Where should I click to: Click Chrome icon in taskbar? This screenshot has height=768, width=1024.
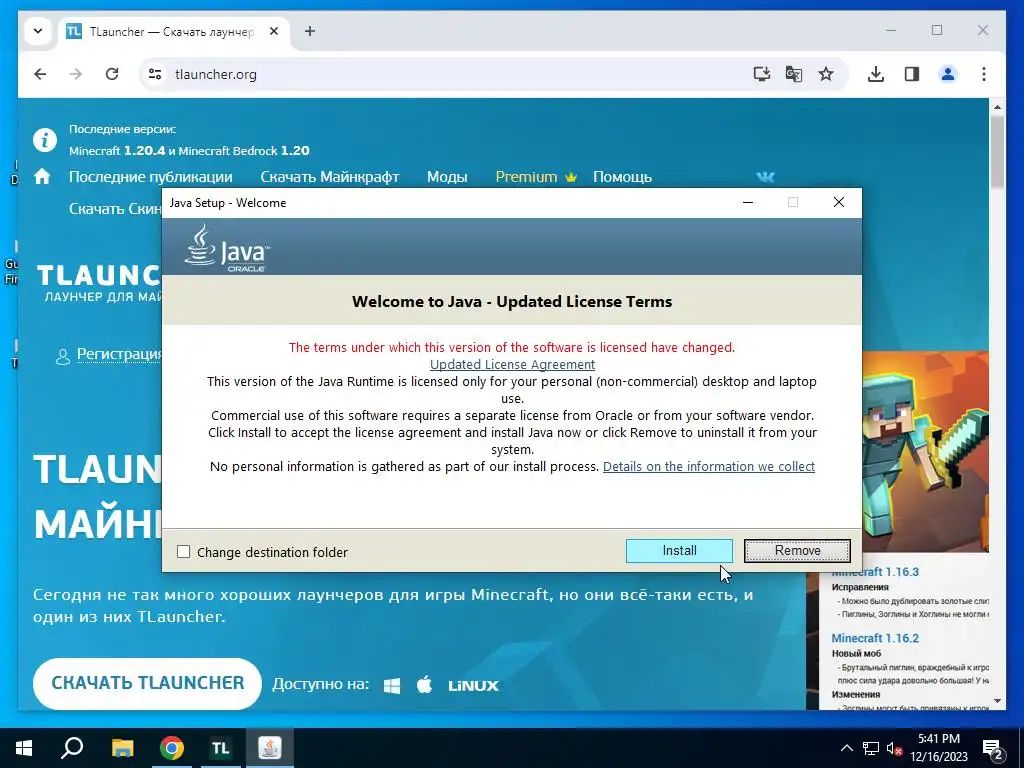tap(172, 748)
